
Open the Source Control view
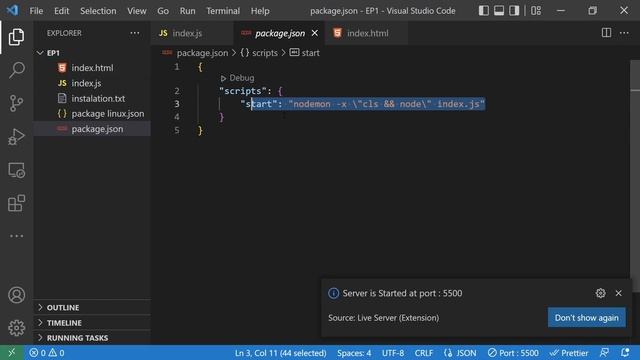pyautogui.click(x=16, y=103)
